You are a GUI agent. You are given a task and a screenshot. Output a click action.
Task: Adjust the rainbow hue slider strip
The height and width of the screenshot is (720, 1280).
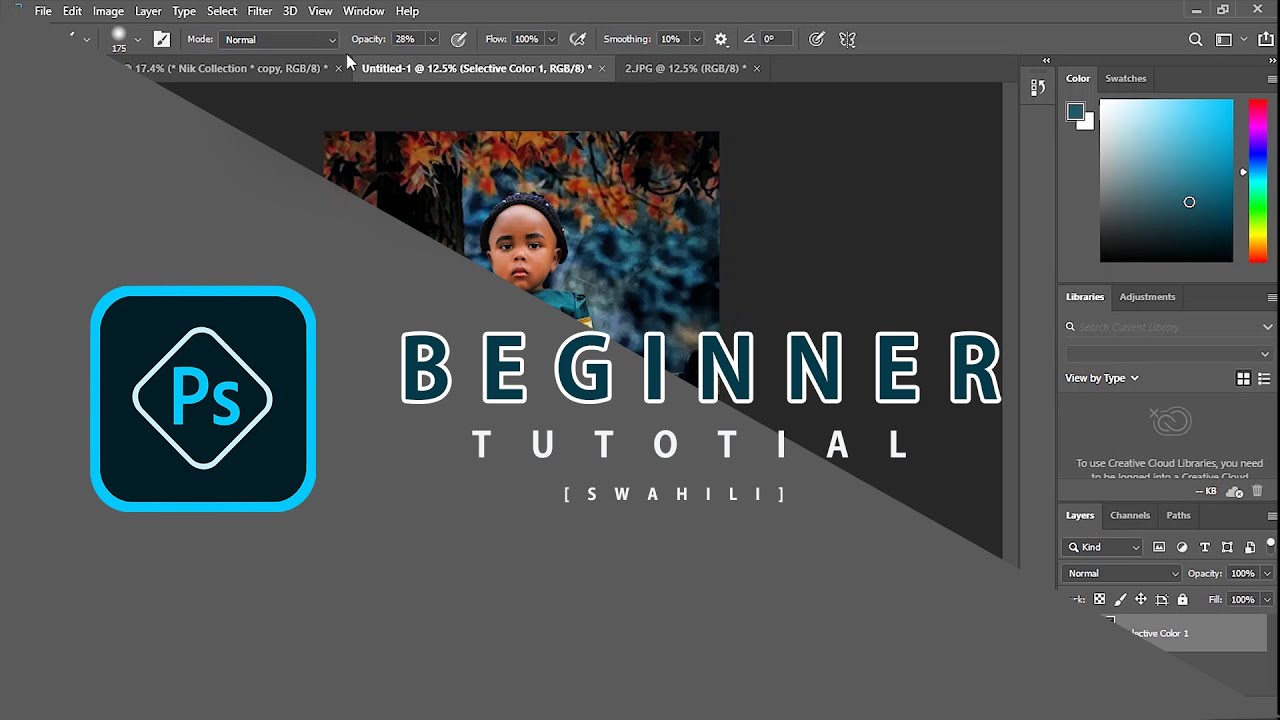(x=1258, y=180)
